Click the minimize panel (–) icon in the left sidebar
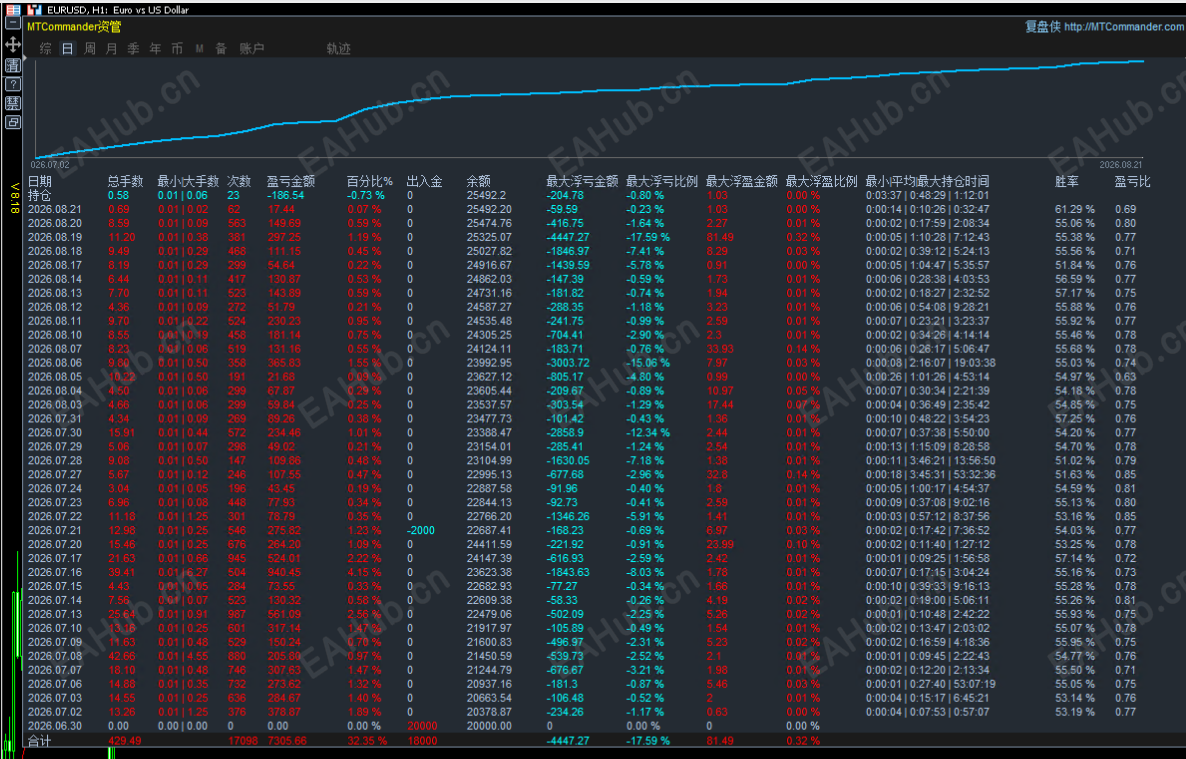Image resolution: width=1186 pixels, height=759 pixels. coord(13,25)
